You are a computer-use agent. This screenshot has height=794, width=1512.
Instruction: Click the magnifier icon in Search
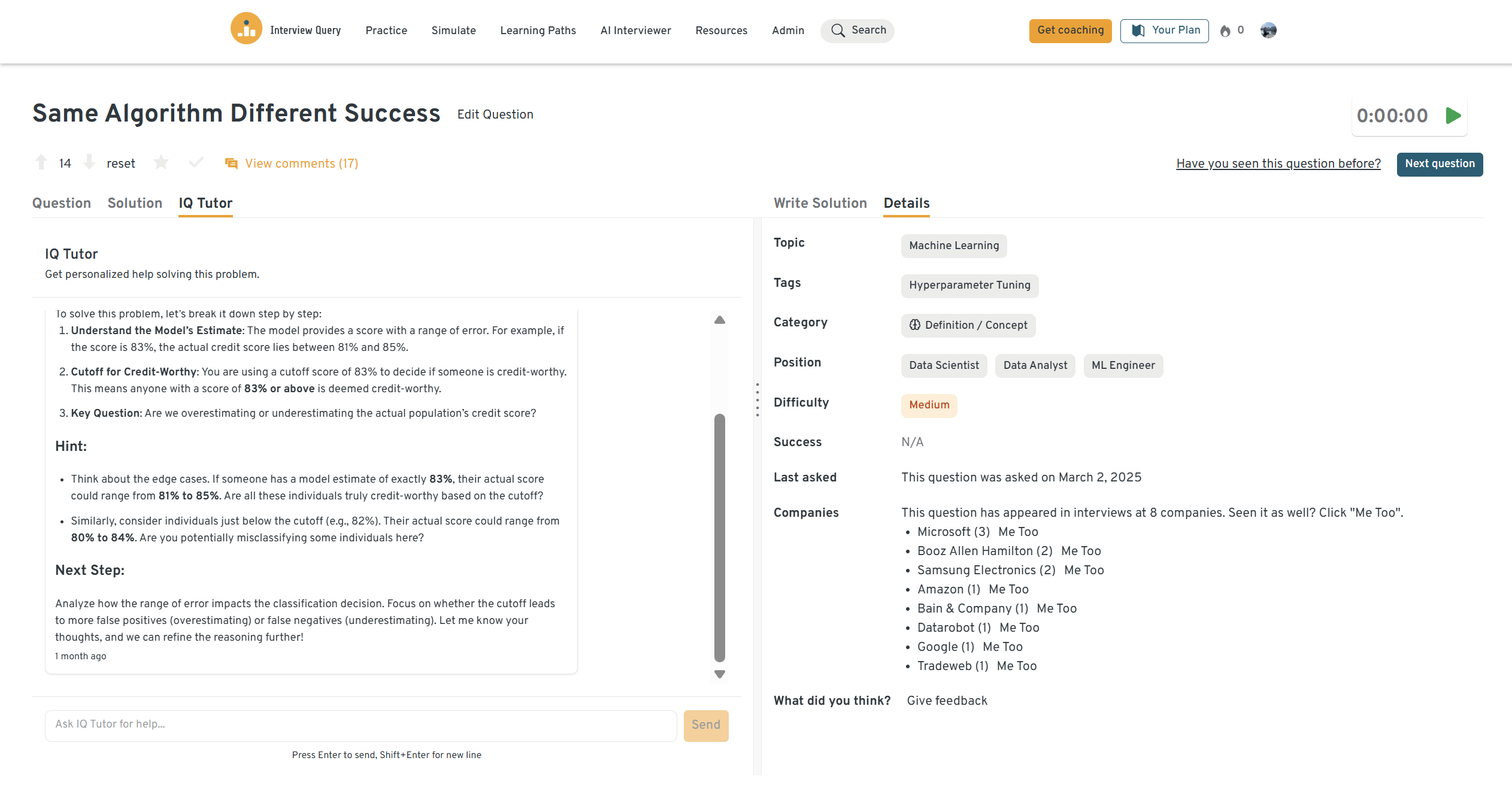838,31
